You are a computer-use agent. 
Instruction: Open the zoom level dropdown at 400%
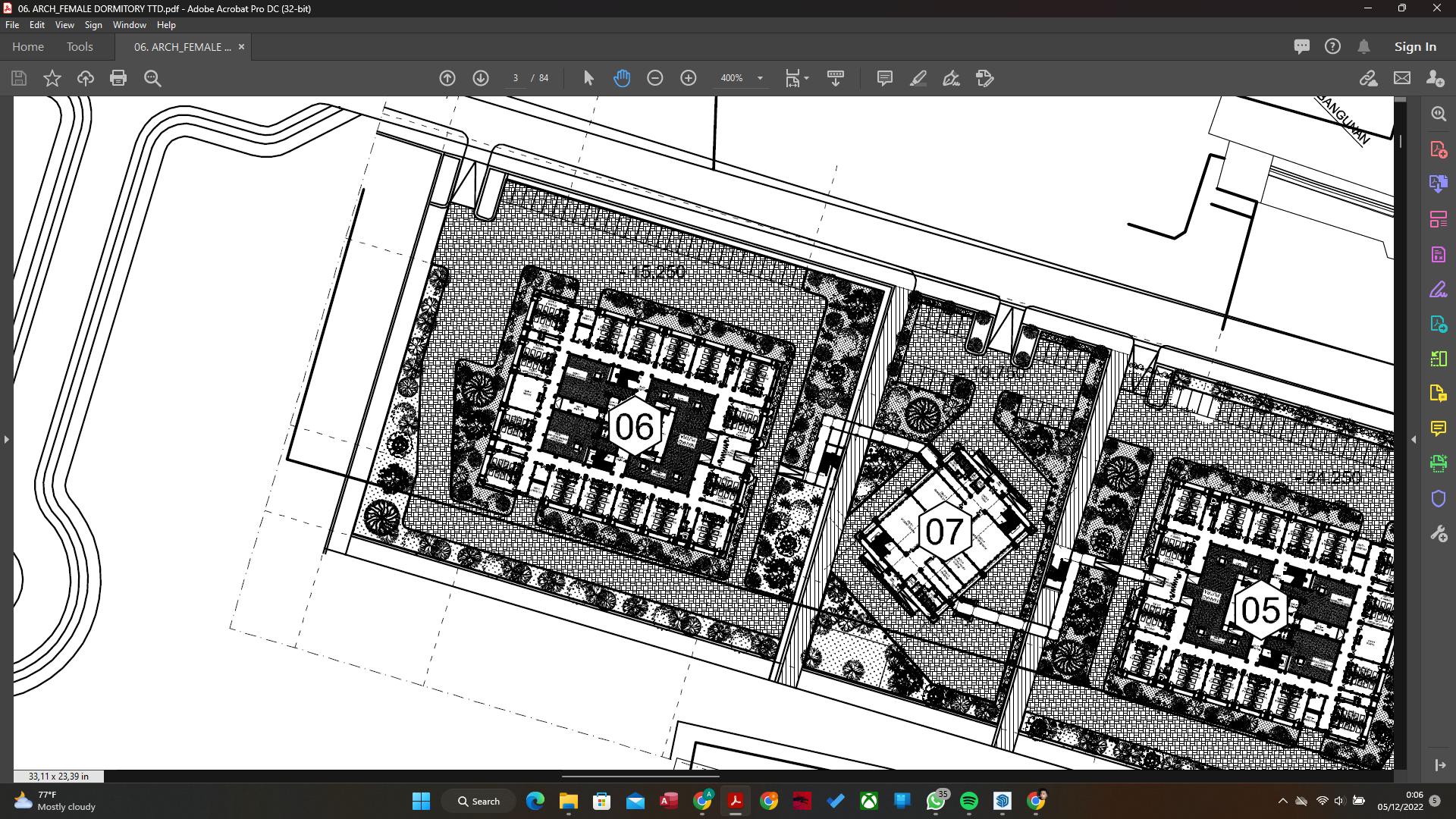pyautogui.click(x=760, y=78)
